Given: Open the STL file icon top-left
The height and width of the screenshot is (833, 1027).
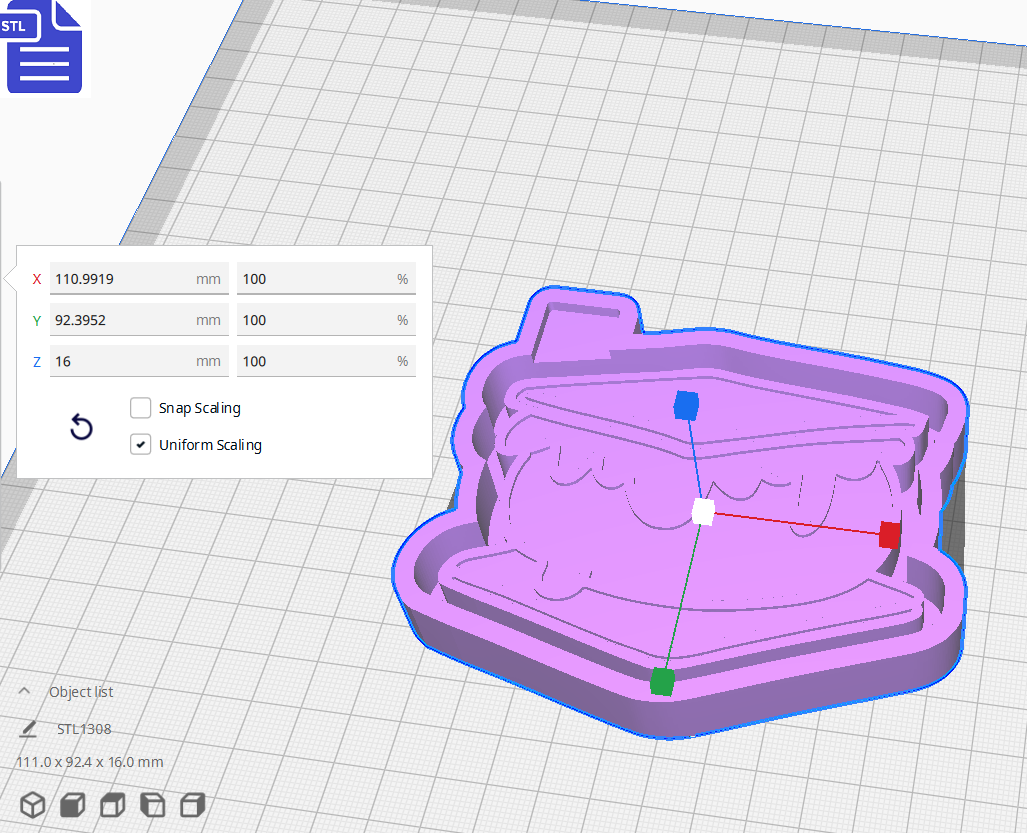Looking at the screenshot, I should pos(44,46).
